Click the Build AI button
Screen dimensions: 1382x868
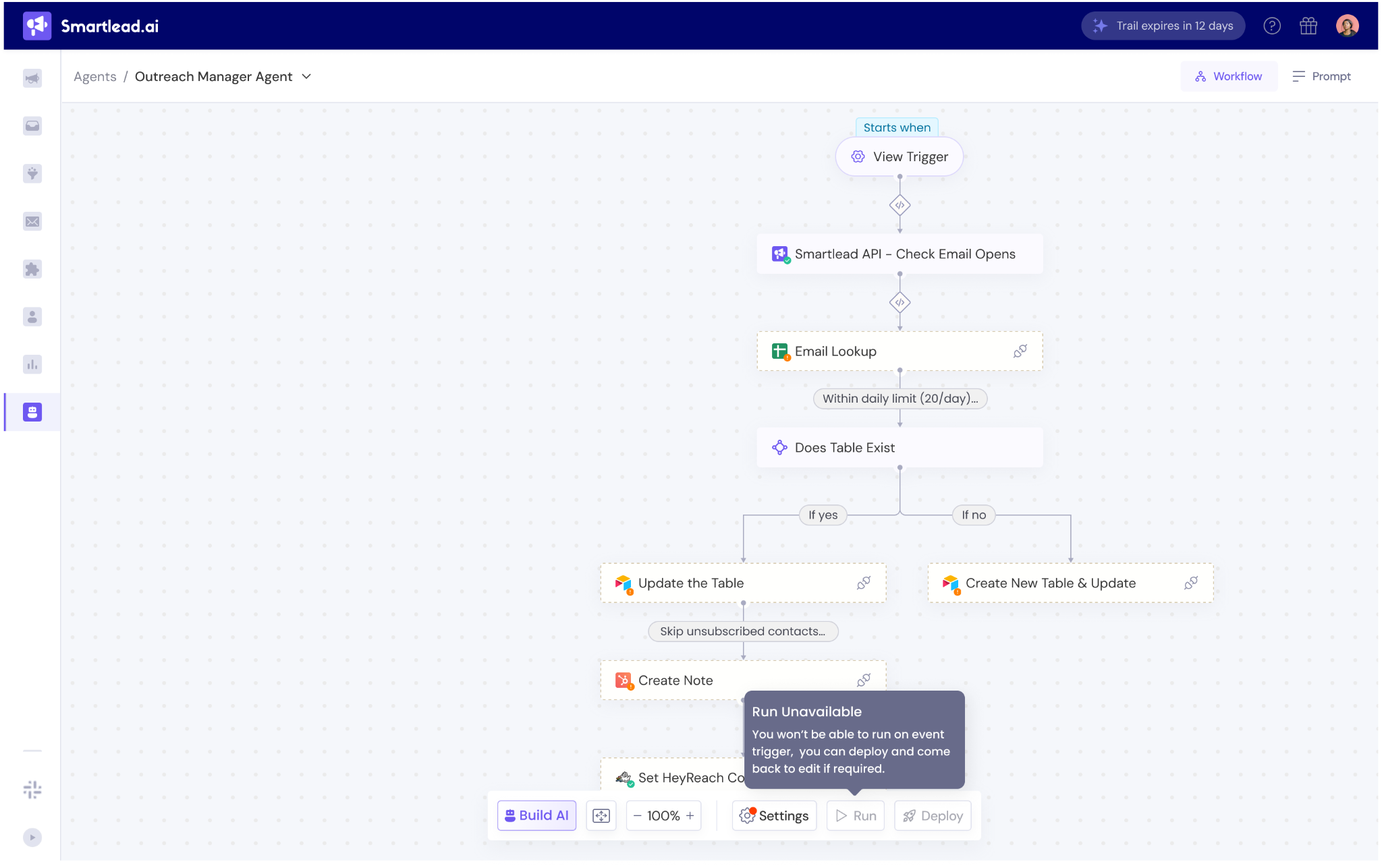click(536, 815)
